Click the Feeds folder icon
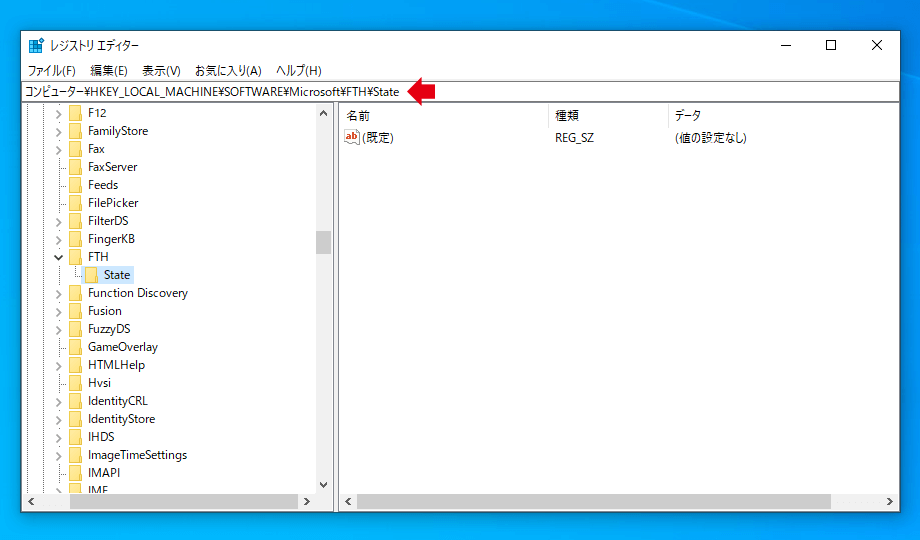This screenshot has height=540, width=920. [75, 185]
